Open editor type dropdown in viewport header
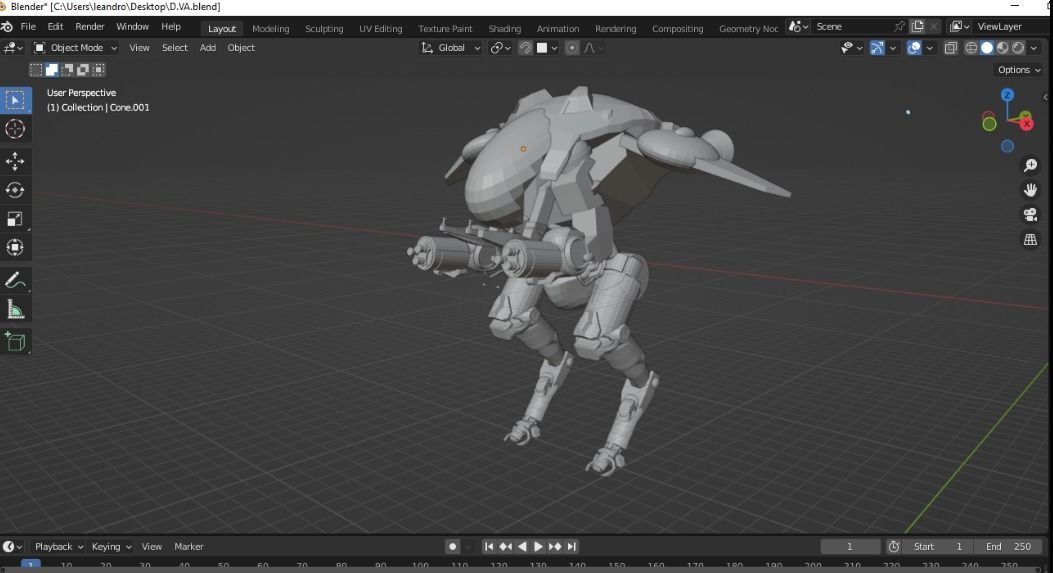 pyautogui.click(x=13, y=48)
